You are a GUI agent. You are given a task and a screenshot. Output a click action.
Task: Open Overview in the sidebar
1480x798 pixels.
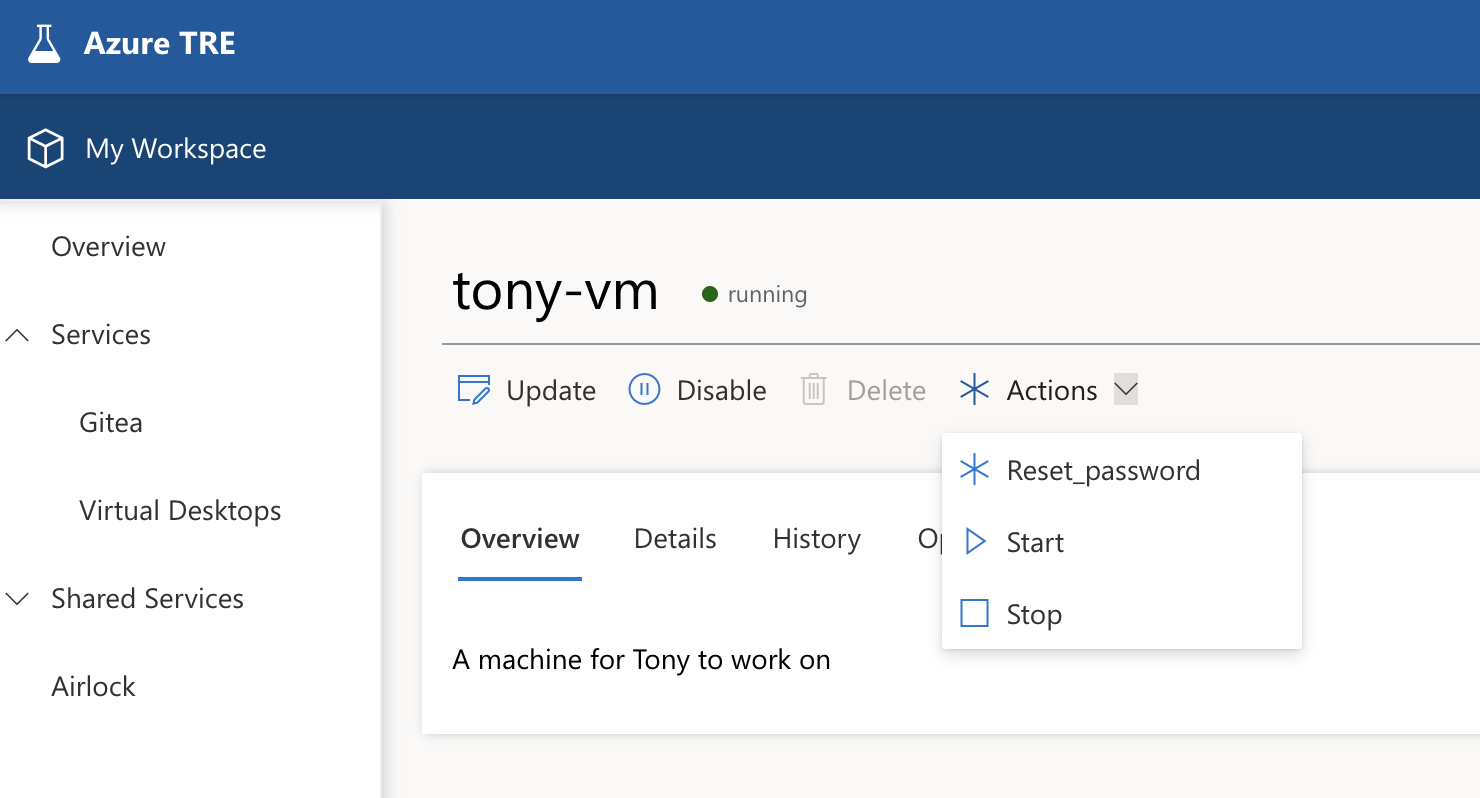point(109,247)
